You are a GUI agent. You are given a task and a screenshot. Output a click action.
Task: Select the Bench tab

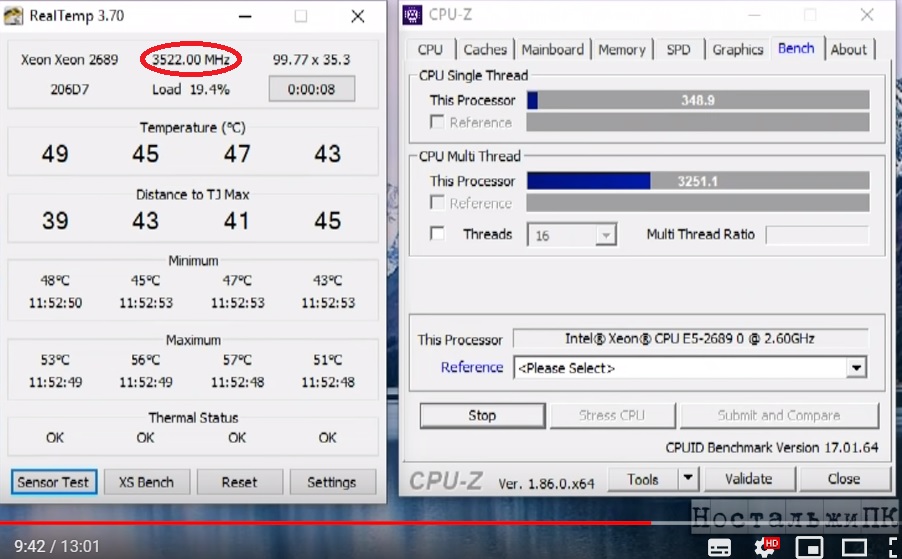pos(796,48)
